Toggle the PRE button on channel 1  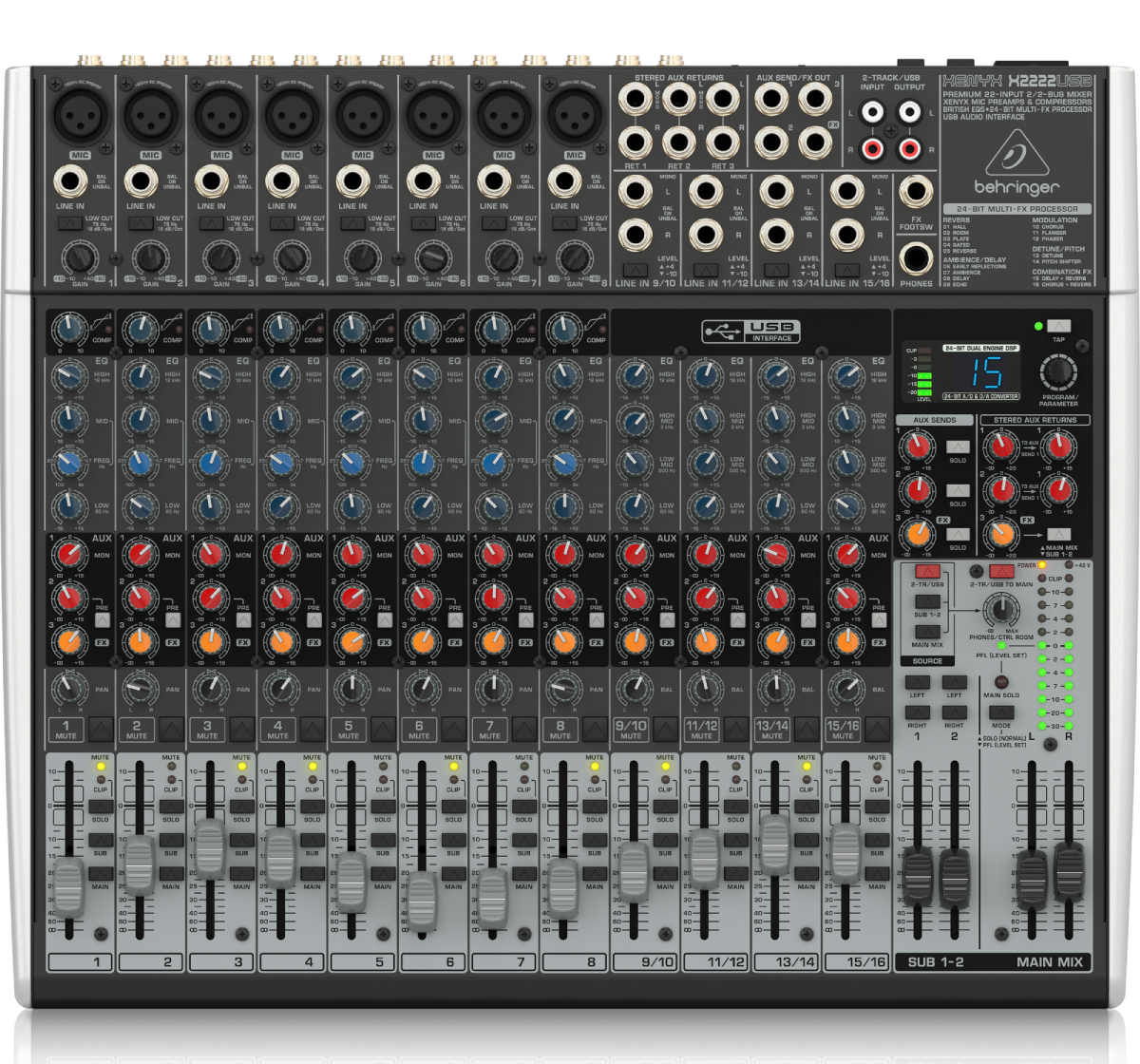tap(102, 619)
